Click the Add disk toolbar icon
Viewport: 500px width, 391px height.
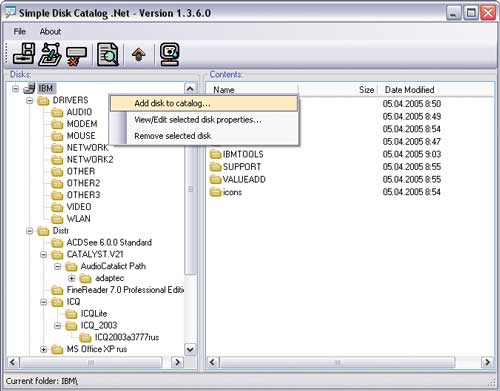(24, 54)
